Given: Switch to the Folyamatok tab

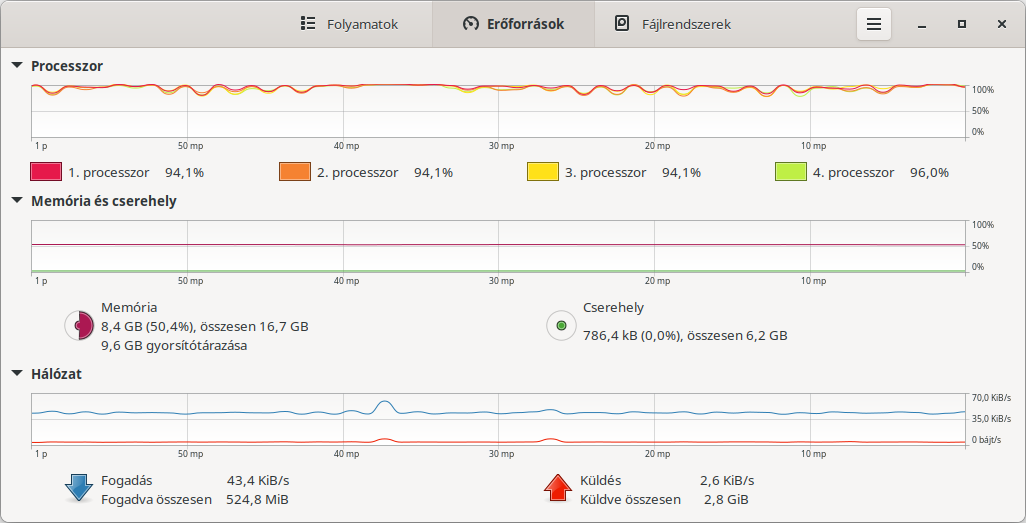Looking at the screenshot, I should (350, 24).
